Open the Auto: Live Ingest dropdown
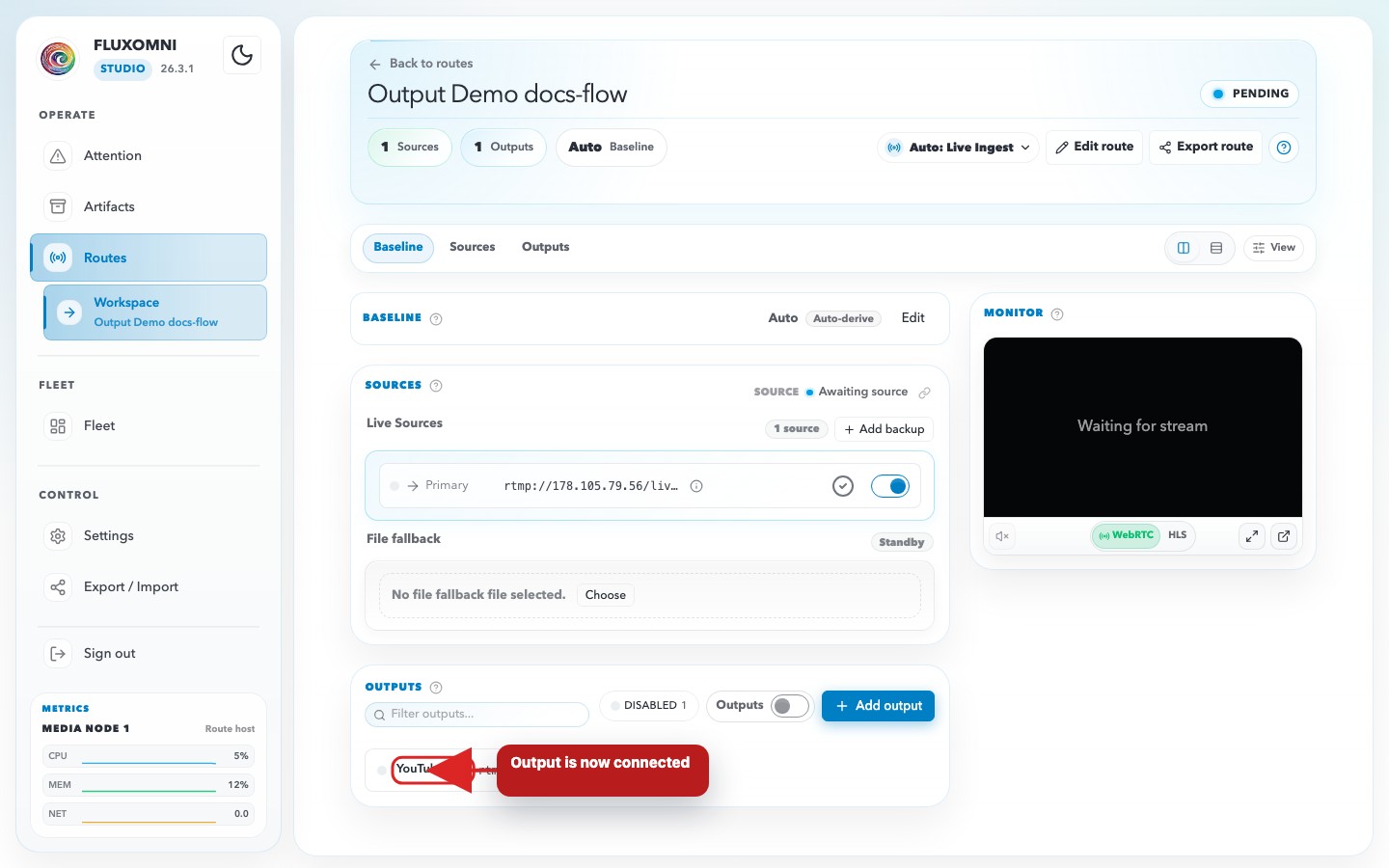The image size is (1389, 868). click(958, 148)
